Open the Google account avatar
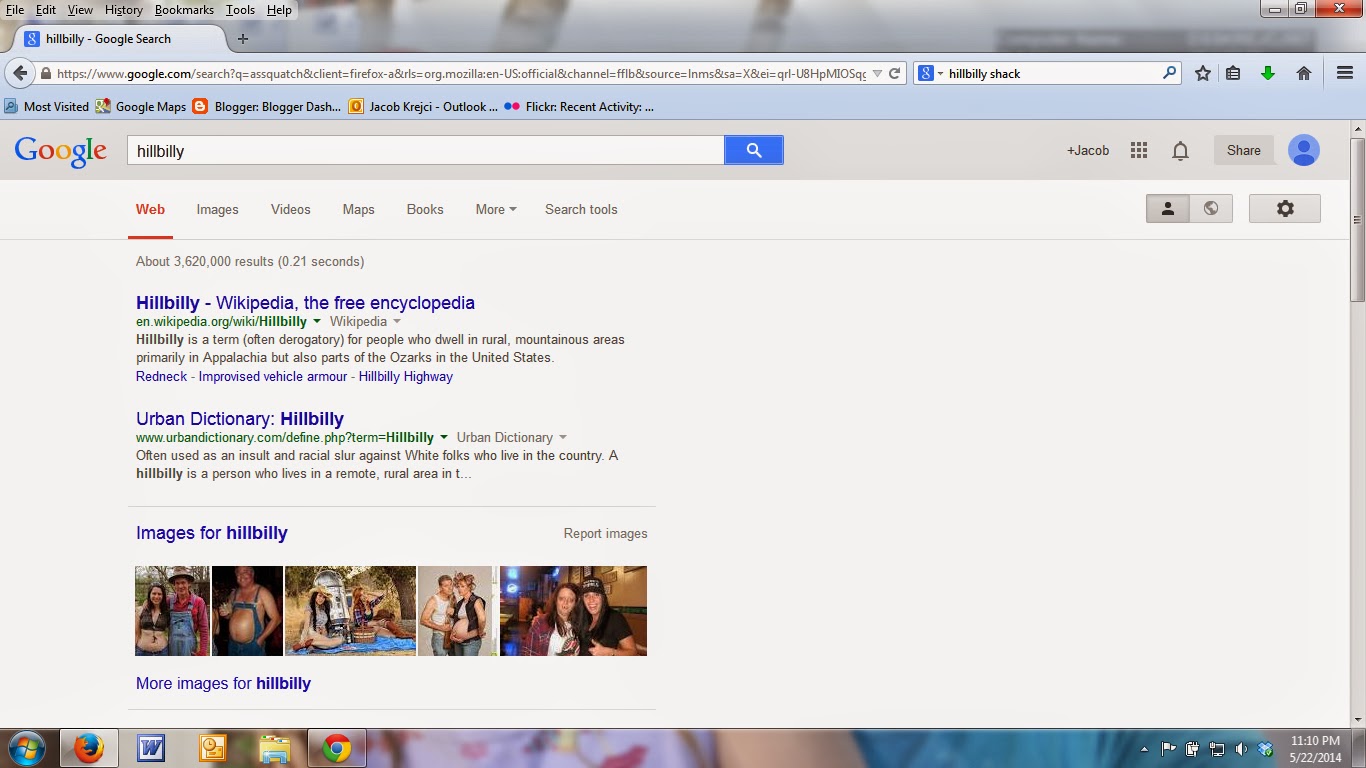The width and height of the screenshot is (1366, 768). (x=1304, y=150)
